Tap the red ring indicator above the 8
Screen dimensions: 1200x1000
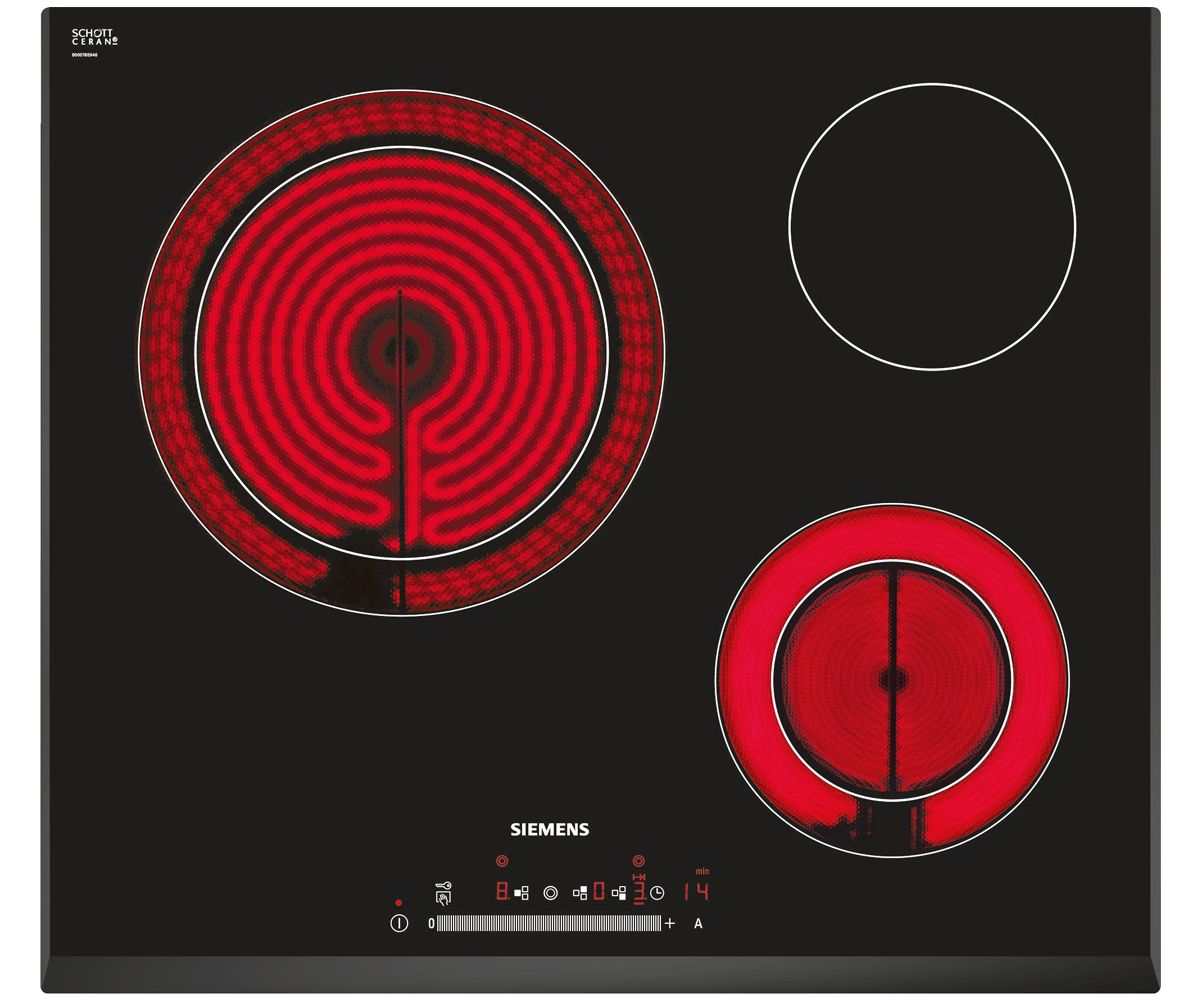[x=502, y=861]
